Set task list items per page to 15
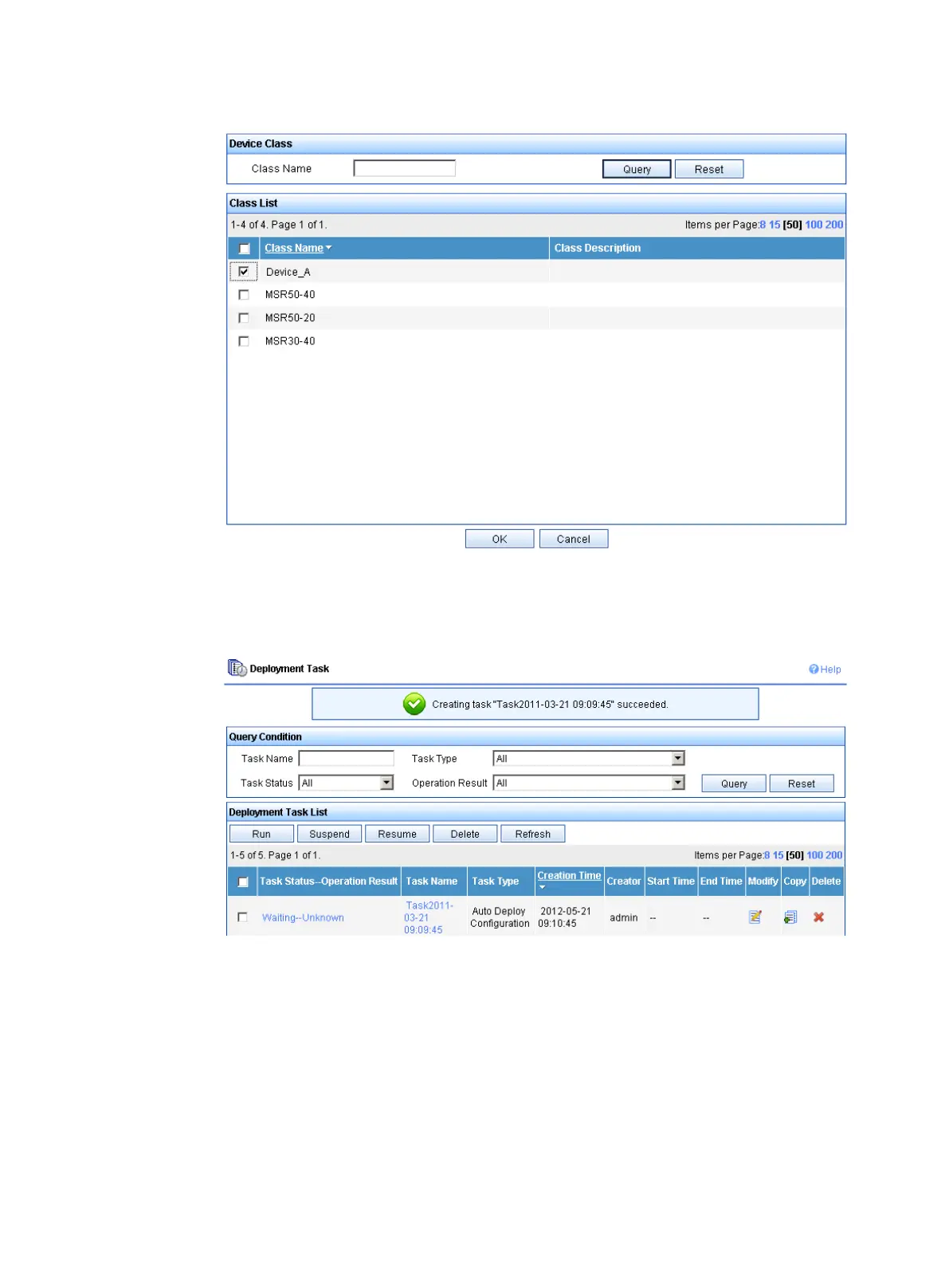Viewport: 949px width, 1288px height. point(778,855)
